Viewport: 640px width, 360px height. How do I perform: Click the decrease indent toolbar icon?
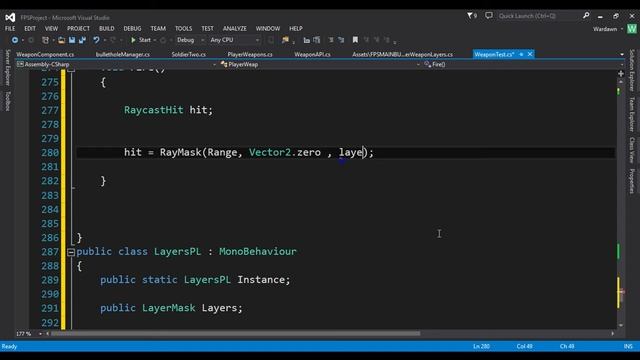[x=307, y=40]
